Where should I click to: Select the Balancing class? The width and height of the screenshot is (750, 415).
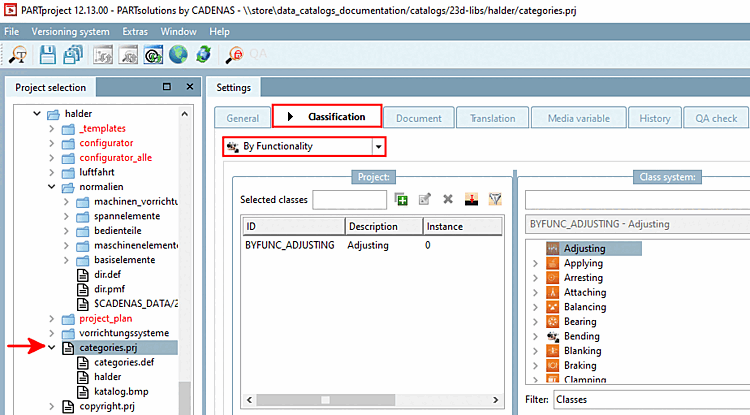click(x=585, y=307)
